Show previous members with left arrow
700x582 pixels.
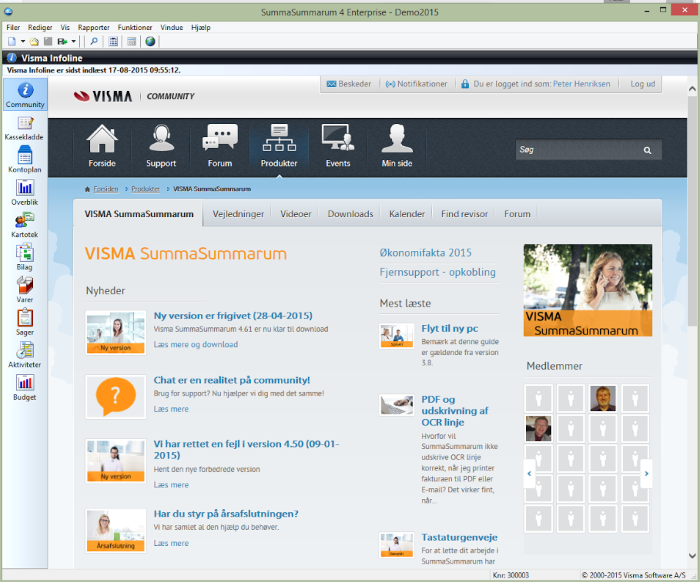tap(529, 474)
